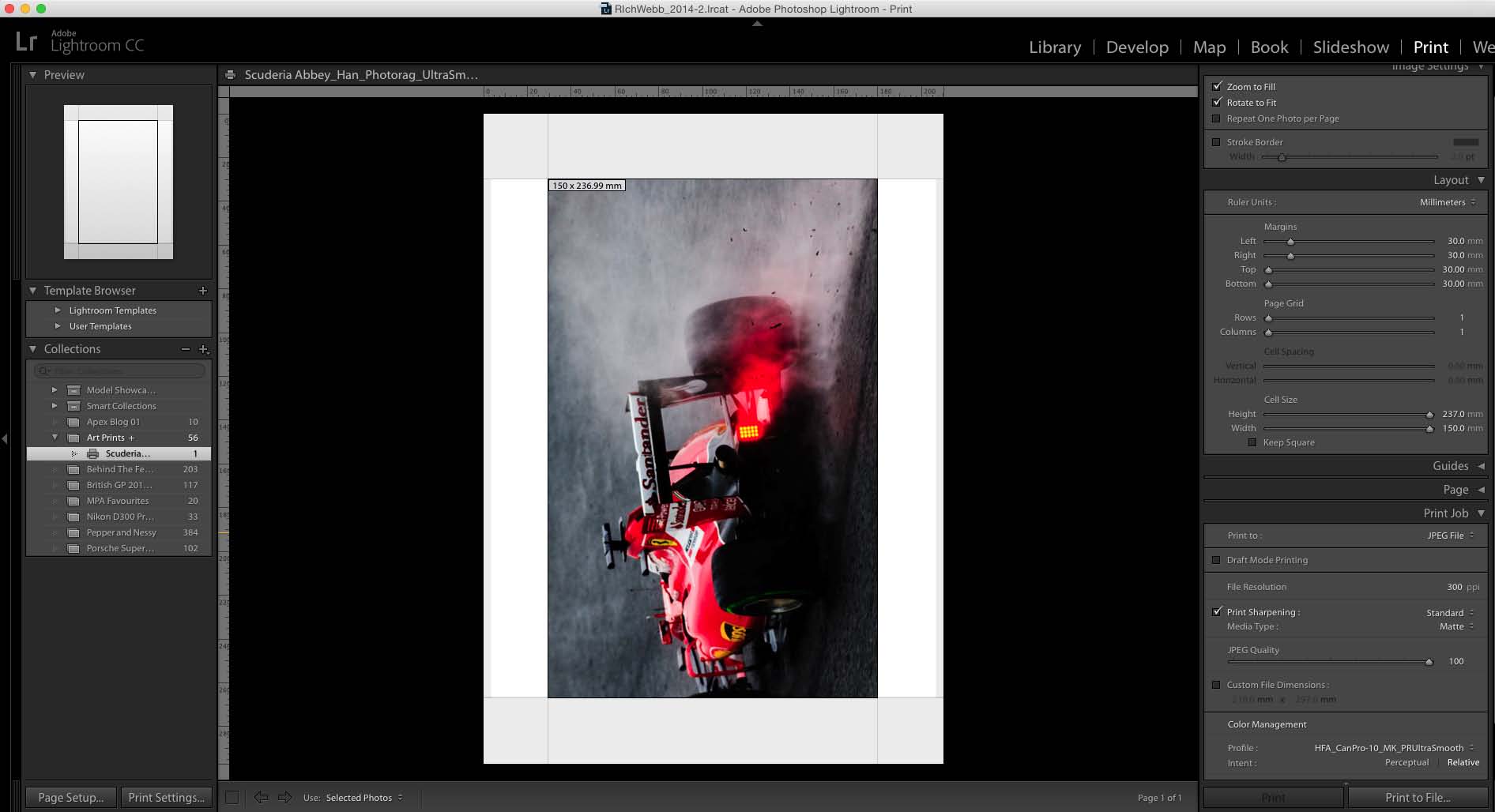
Task: Click the minus icon in Collections header
Action: click(x=186, y=349)
